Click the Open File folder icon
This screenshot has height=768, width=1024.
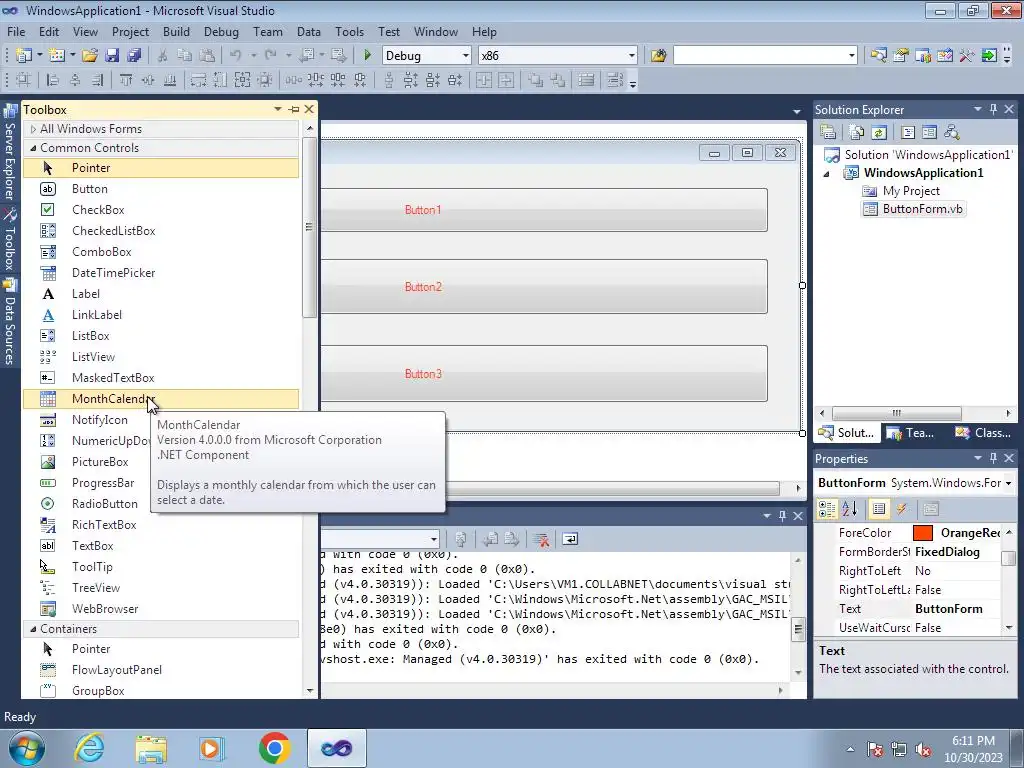pos(90,56)
